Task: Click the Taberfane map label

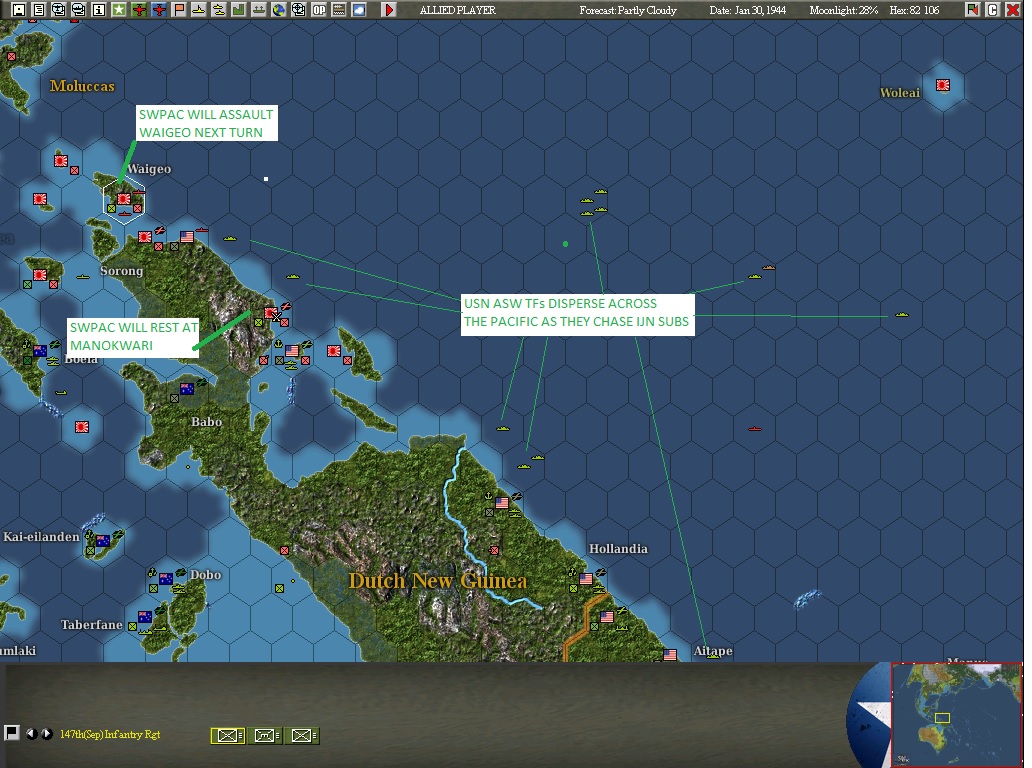Action: tap(91, 625)
